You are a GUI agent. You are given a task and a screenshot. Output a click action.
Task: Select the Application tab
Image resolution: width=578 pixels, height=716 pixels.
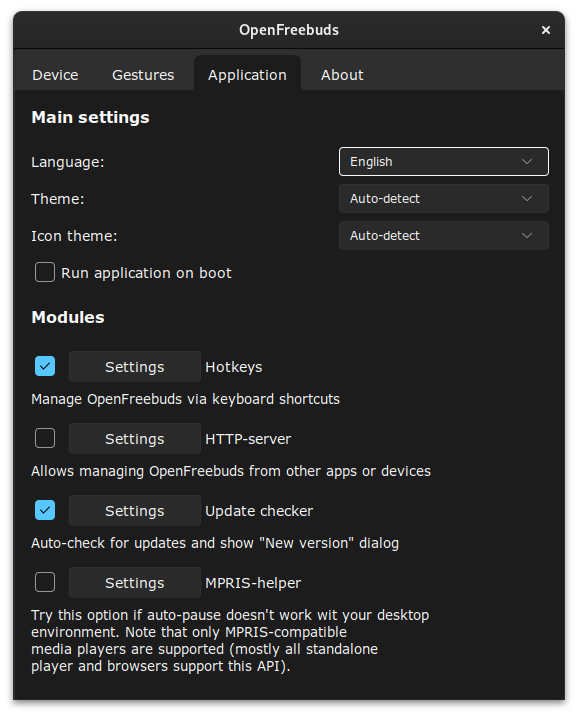(x=247, y=74)
